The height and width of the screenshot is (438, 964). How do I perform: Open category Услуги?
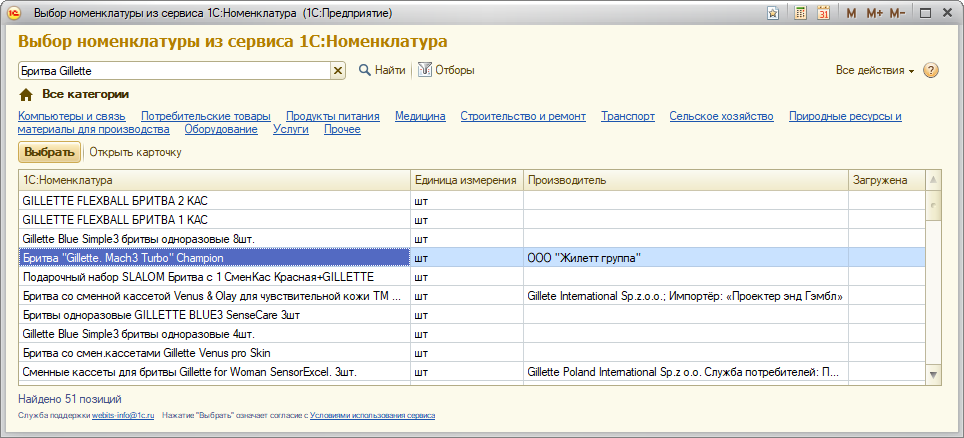tap(291, 129)
